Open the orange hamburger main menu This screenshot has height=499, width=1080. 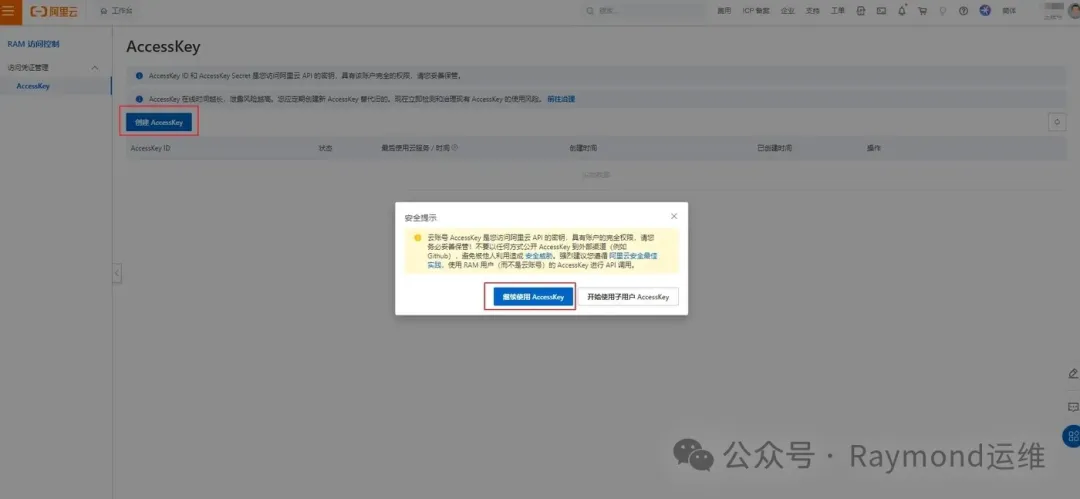point(8,11)
